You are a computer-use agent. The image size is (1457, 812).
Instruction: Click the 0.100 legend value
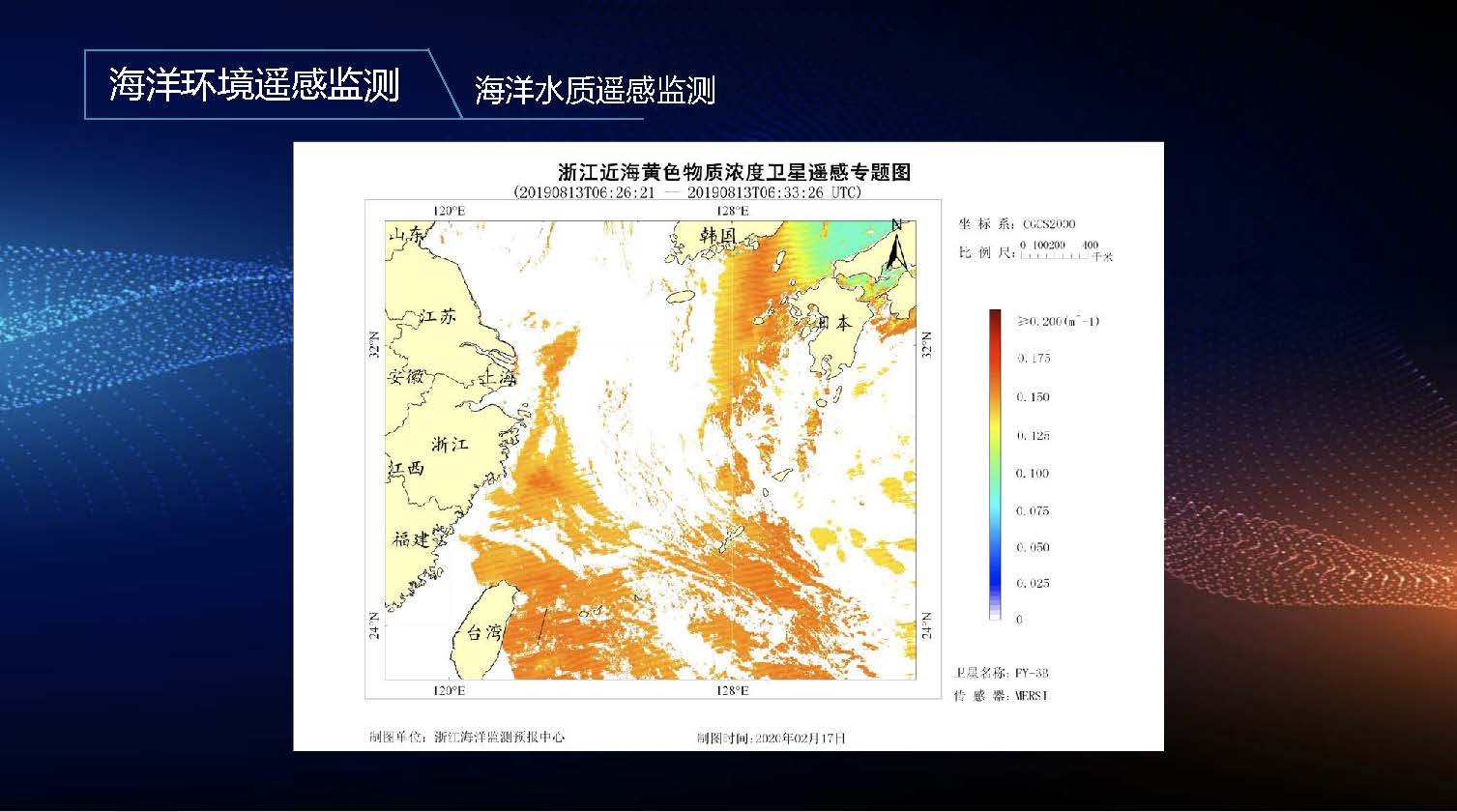pyautogui.click(x=1033, y=474)
